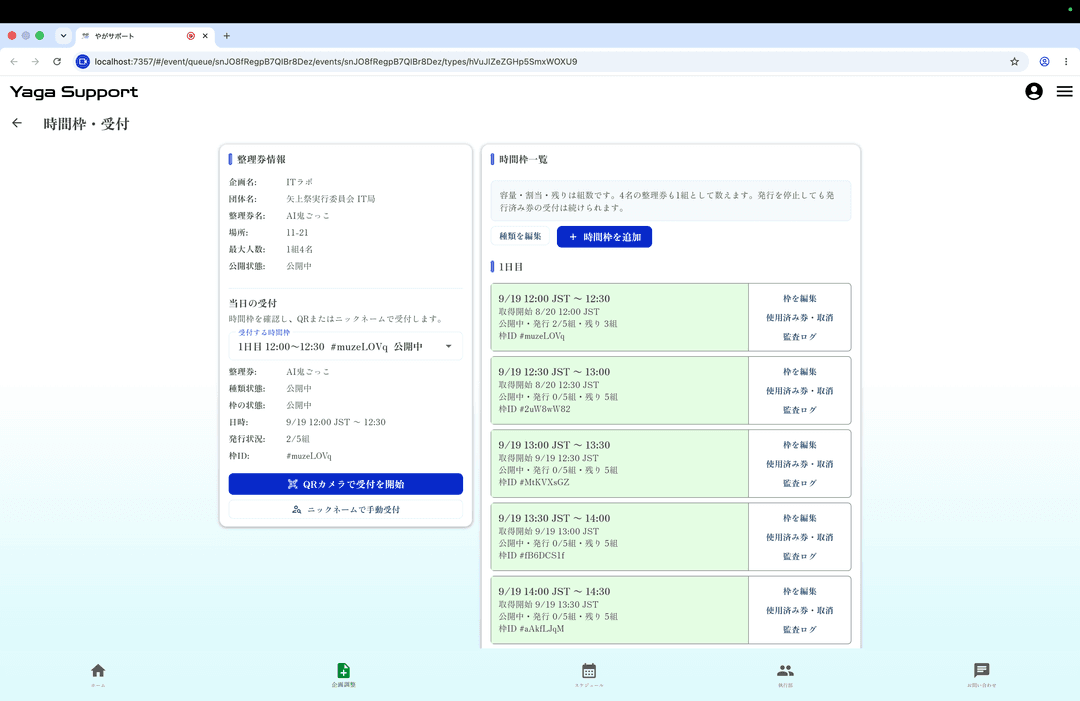The image size is (1080, 701).
Task: Open the Home tab in bottom navigation
Action: coord(98,674)
